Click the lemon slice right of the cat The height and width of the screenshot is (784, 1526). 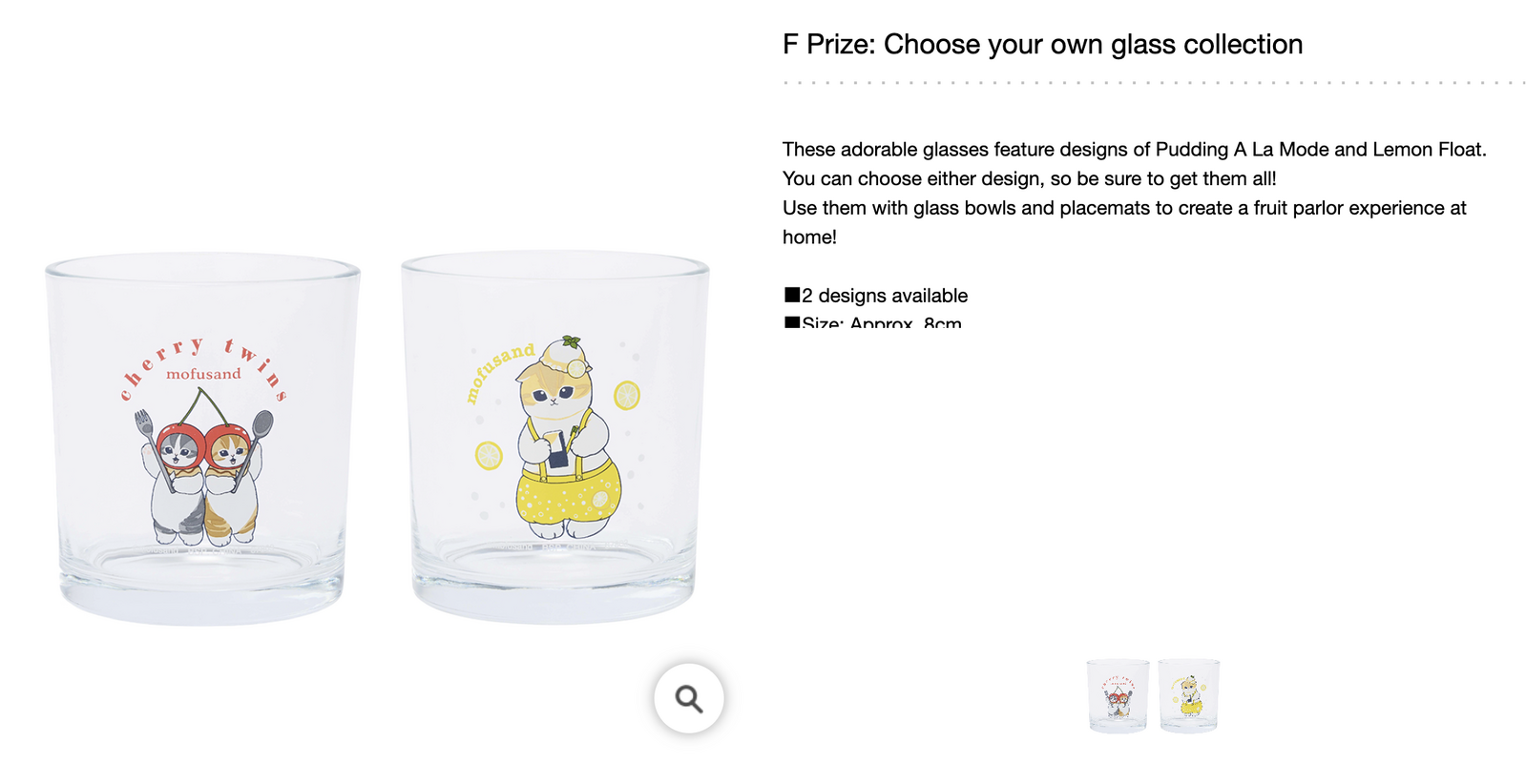pos(626,395)
